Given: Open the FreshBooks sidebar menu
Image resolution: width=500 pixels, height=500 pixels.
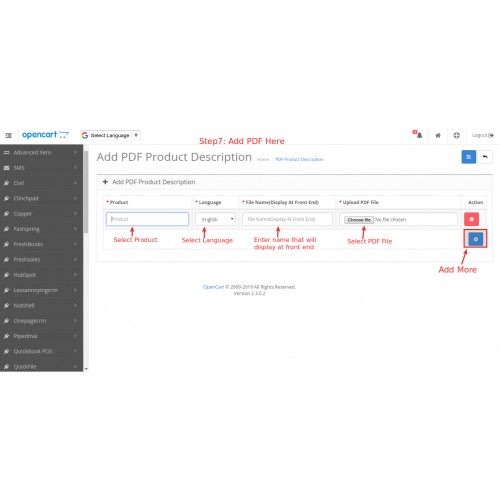Looking at the screenshot, I should coord(41,244).
